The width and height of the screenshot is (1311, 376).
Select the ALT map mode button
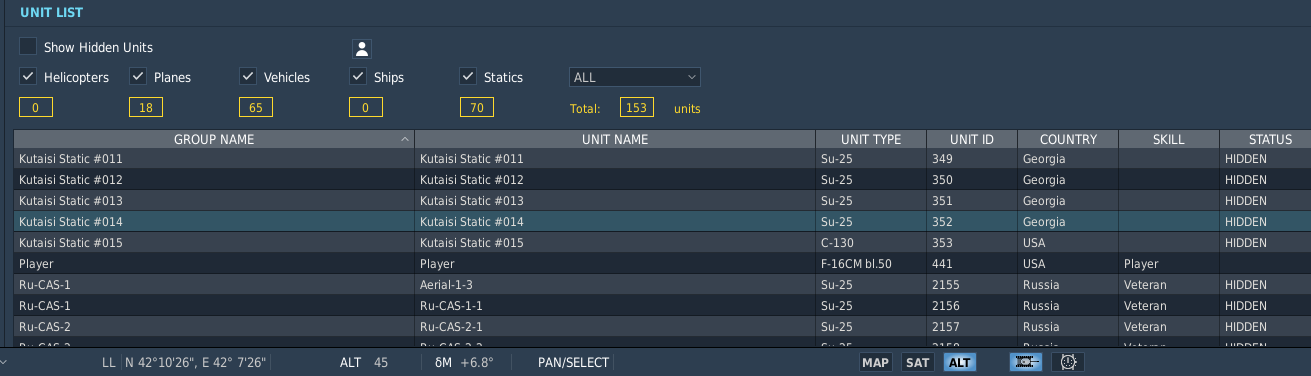(960, 363)
